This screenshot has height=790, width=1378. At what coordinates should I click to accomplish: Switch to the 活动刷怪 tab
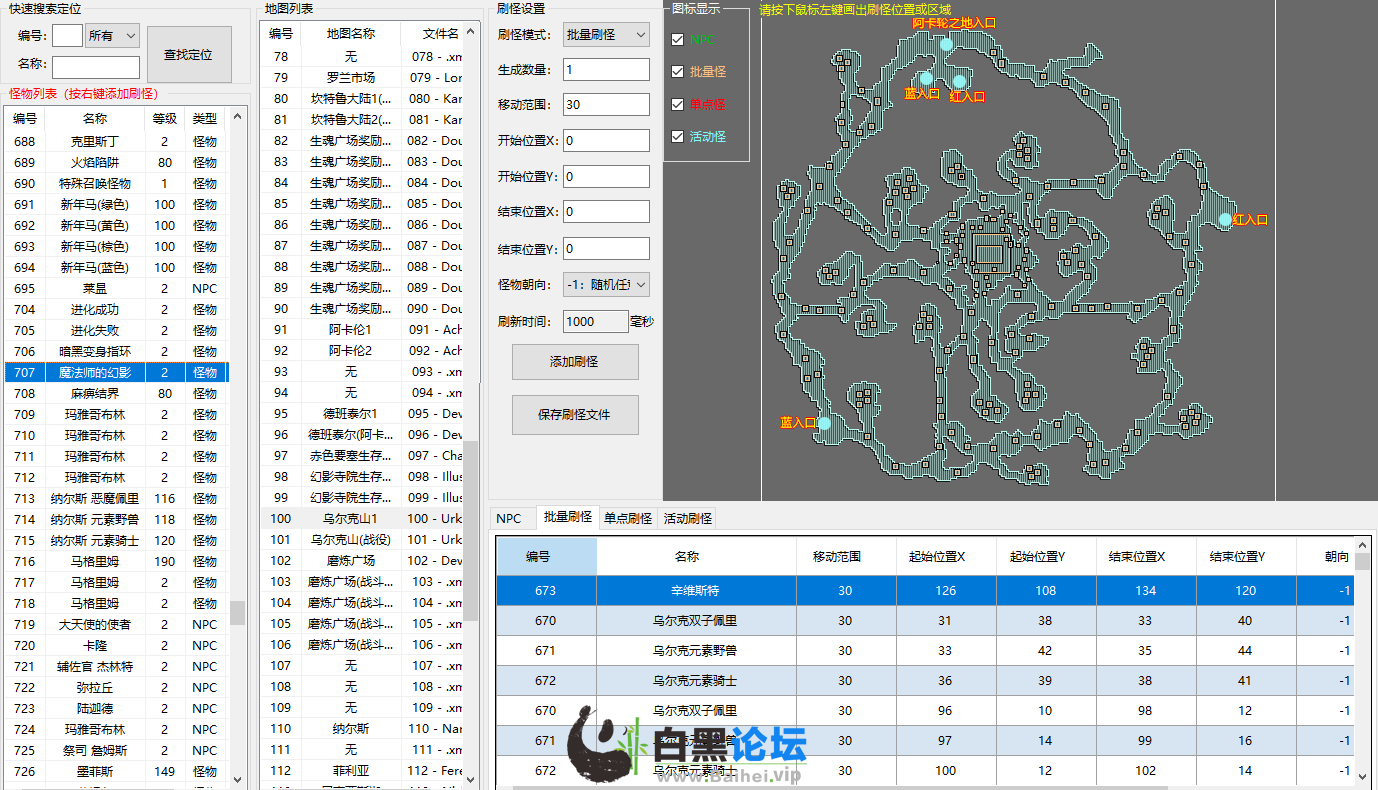coord(688,518)
